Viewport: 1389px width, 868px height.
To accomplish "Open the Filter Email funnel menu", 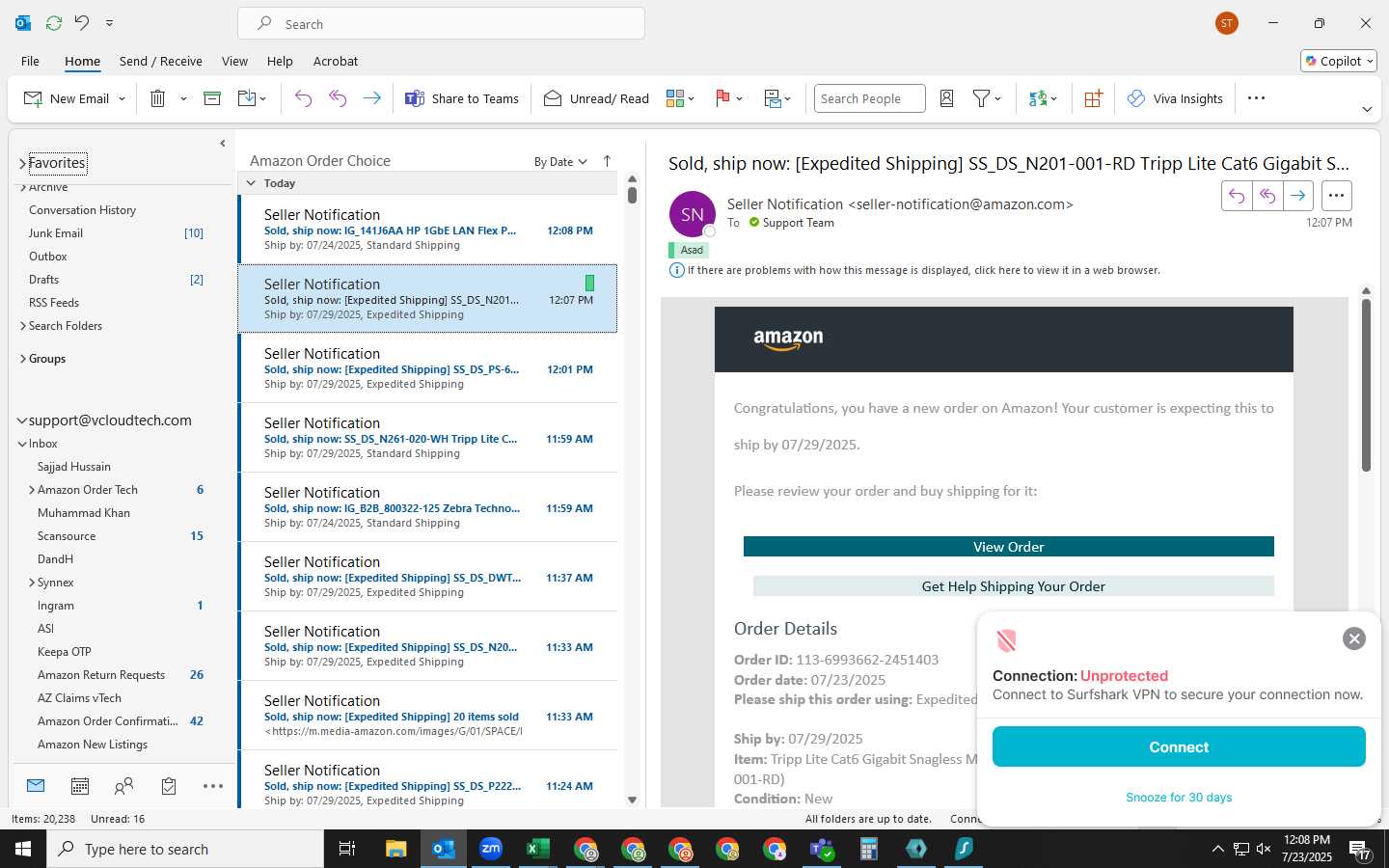I will coord(987,98).
